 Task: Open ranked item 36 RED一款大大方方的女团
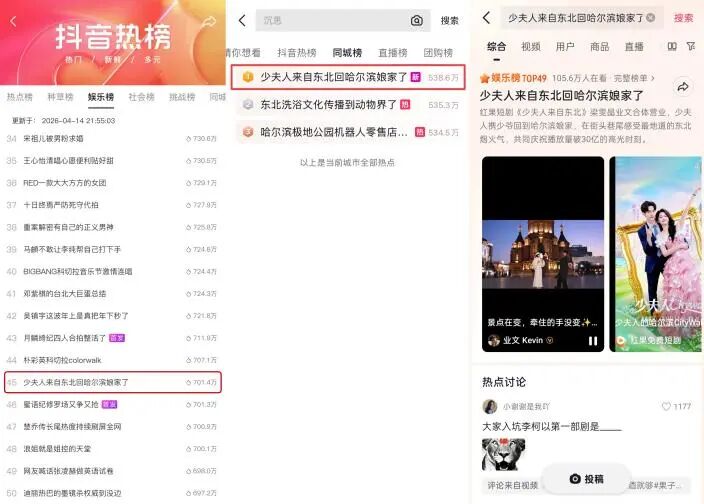pos(112,183)
